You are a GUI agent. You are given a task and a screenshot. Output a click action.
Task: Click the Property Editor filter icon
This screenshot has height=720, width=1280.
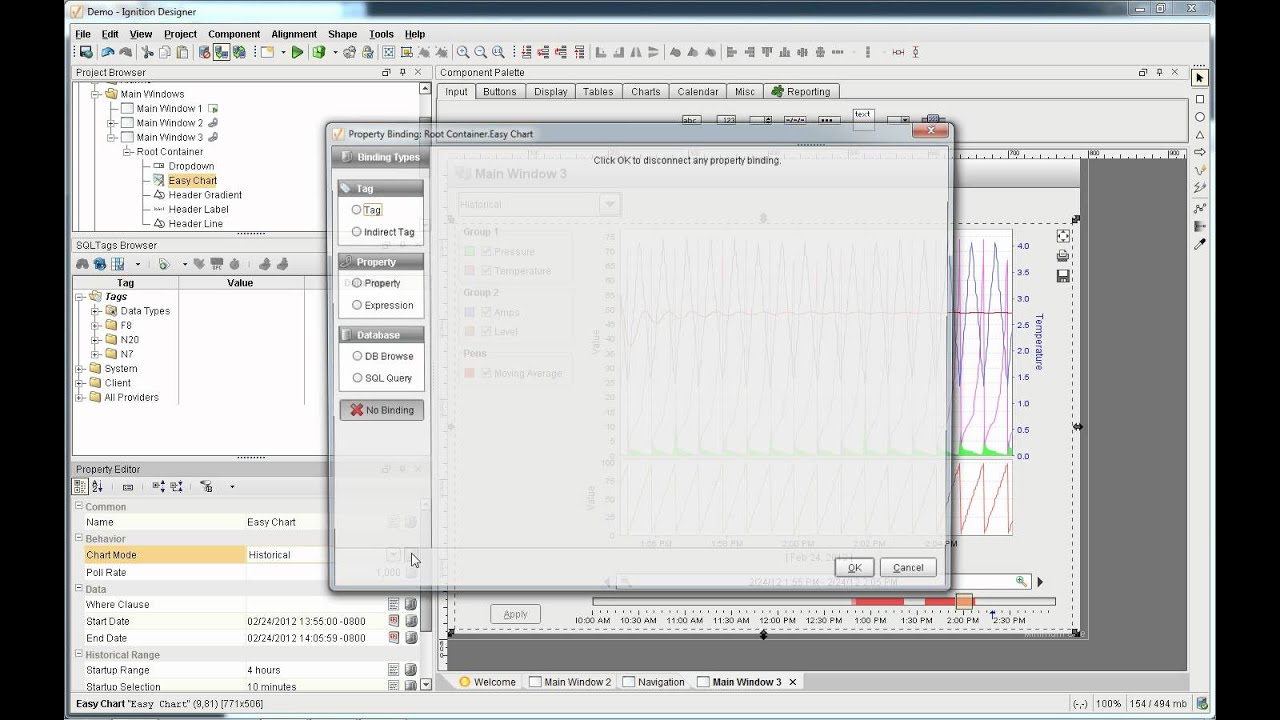click(x=206, y=487)
